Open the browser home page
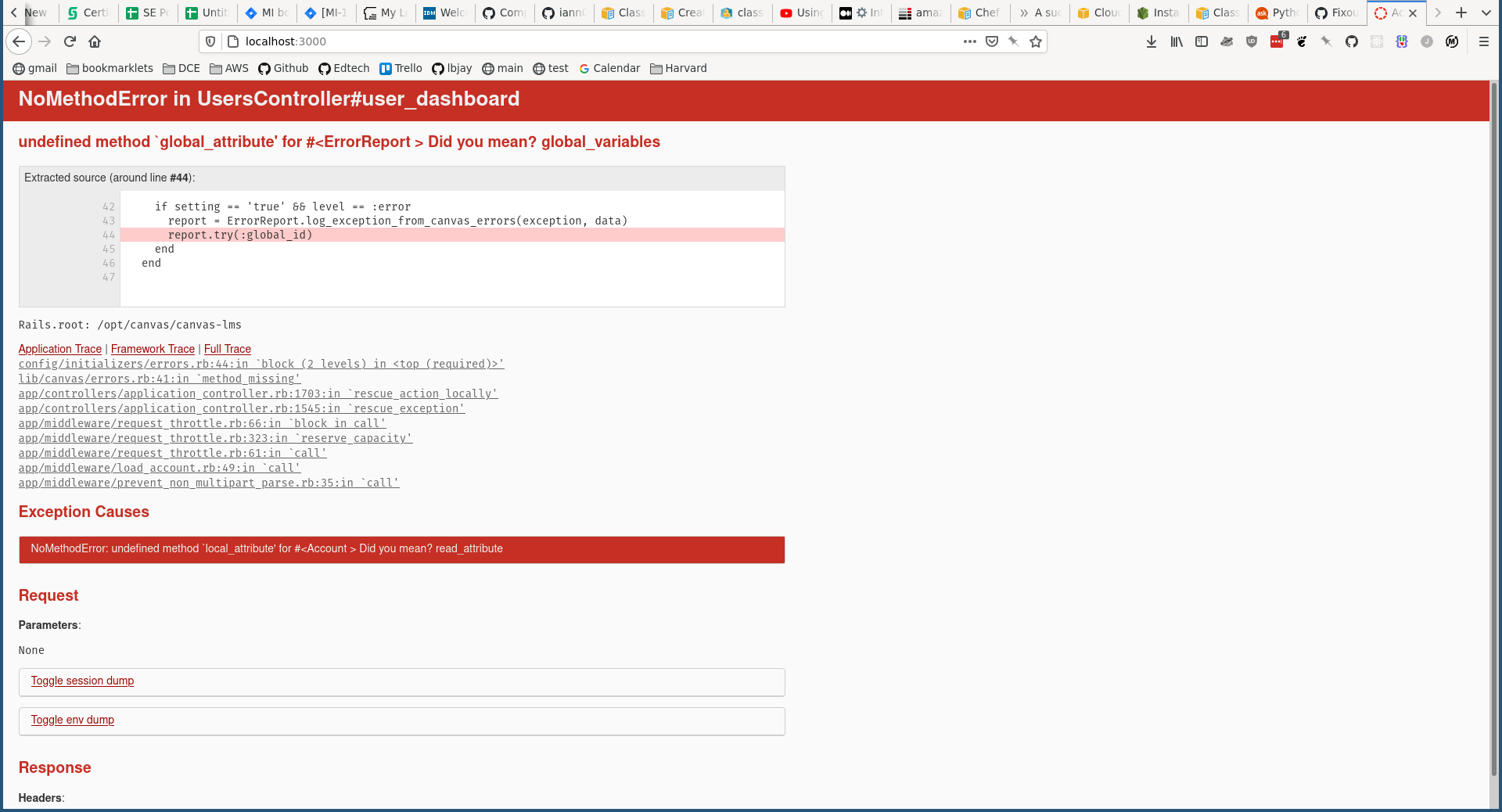1502x812 pixels. [x=95, y=41]
